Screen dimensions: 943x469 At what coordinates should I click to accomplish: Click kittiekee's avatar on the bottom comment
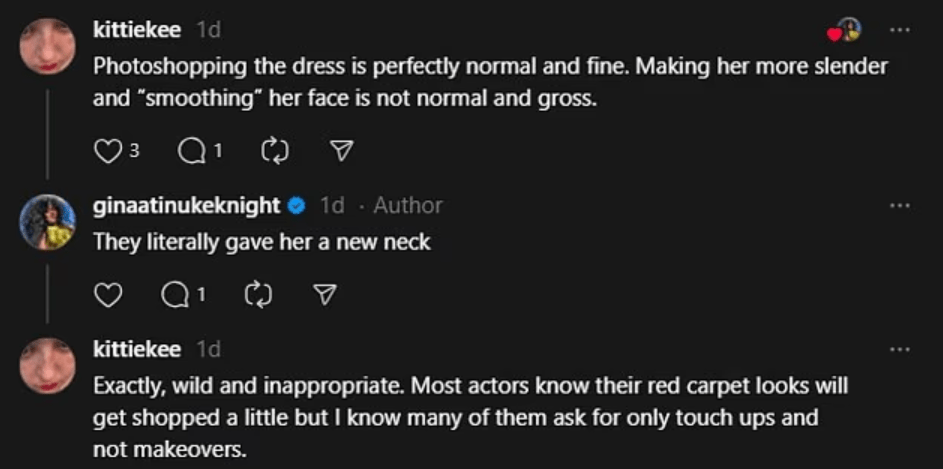47,365
